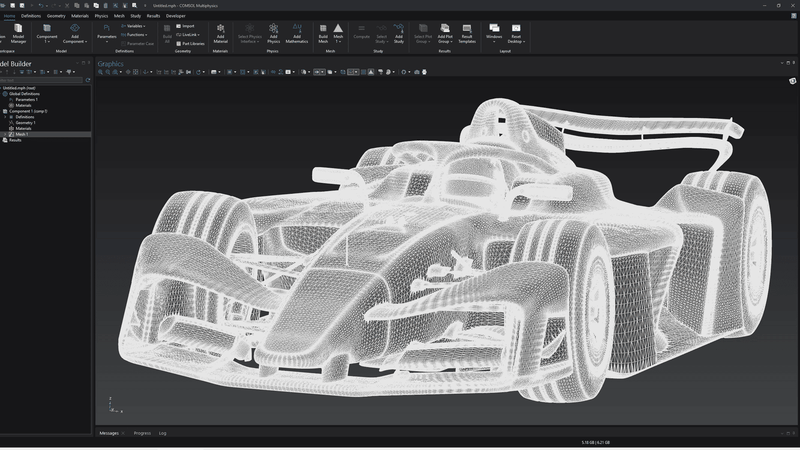Switch to the Results ribbon tab
This screenshot has width=800, height=450.
(x=153, y=16)
